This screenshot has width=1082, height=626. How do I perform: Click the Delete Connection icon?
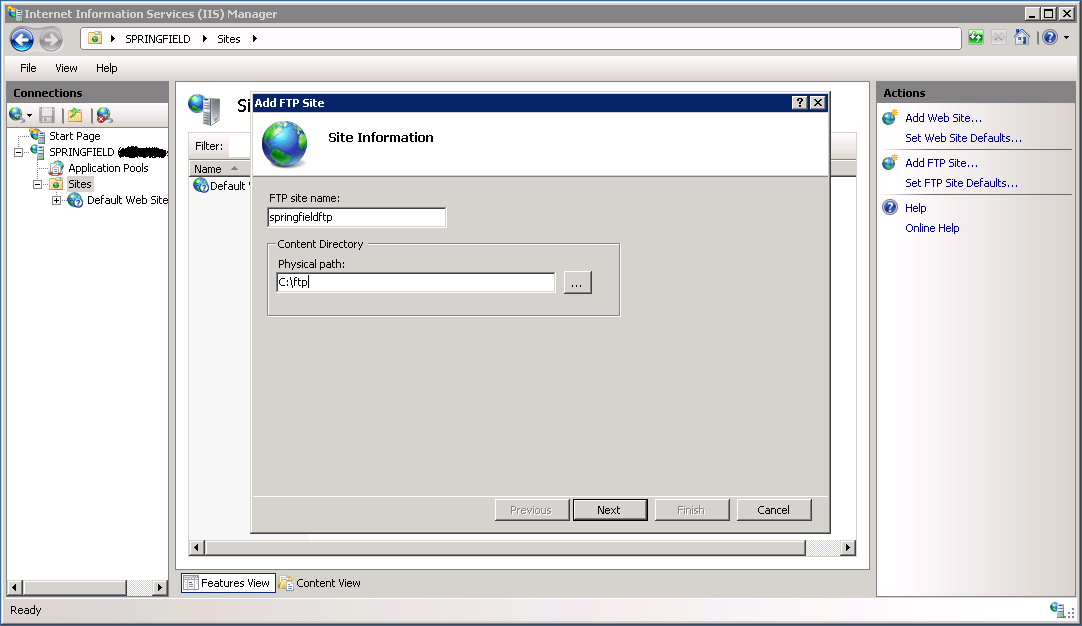(x=104, y=115)
